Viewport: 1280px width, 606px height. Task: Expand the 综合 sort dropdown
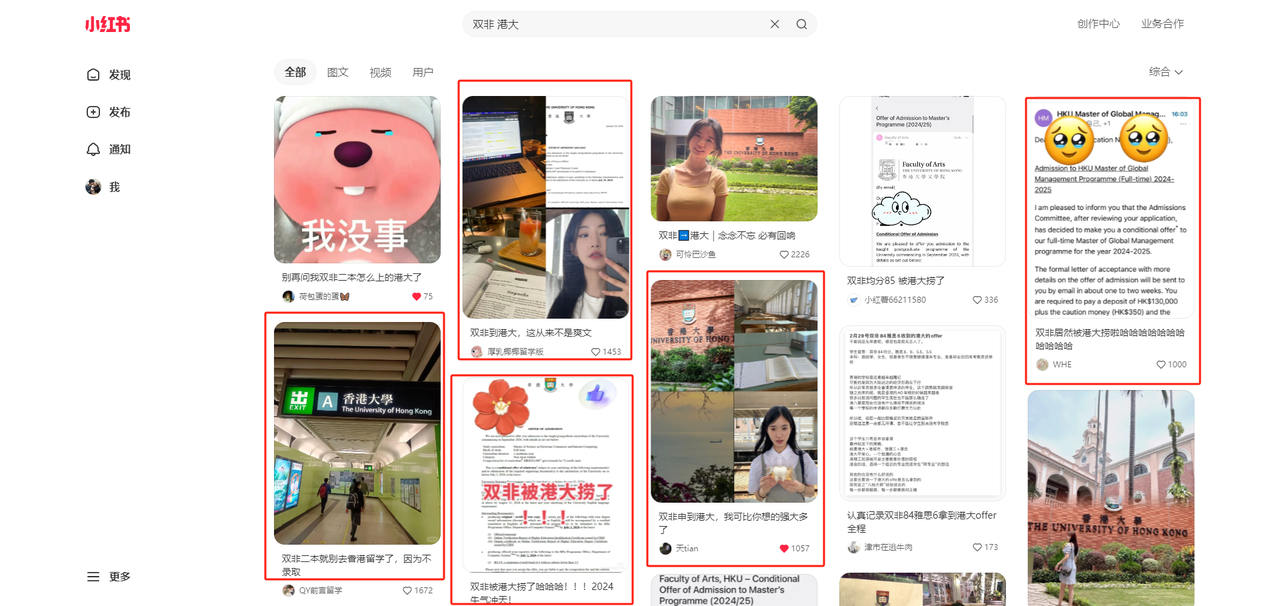1166,72
